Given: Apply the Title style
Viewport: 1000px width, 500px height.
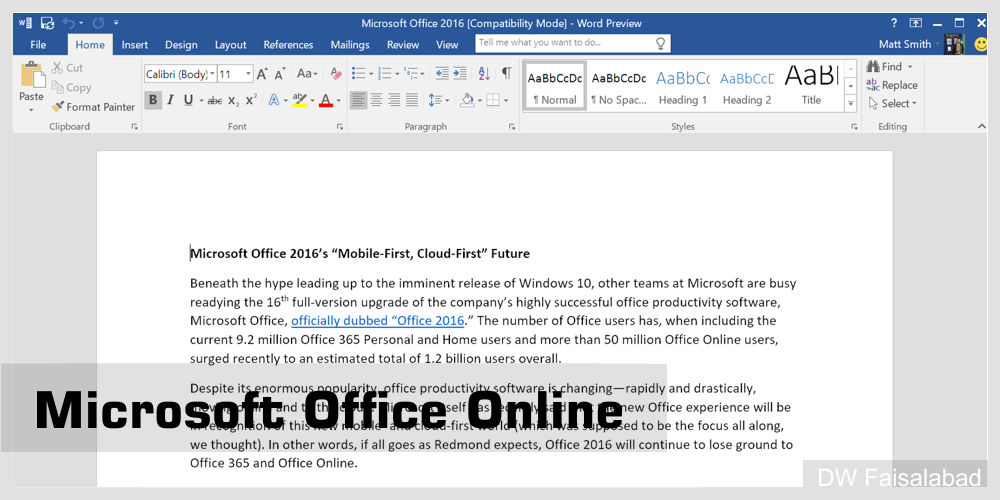Looking at the screenshot, I should click(811, 86).
